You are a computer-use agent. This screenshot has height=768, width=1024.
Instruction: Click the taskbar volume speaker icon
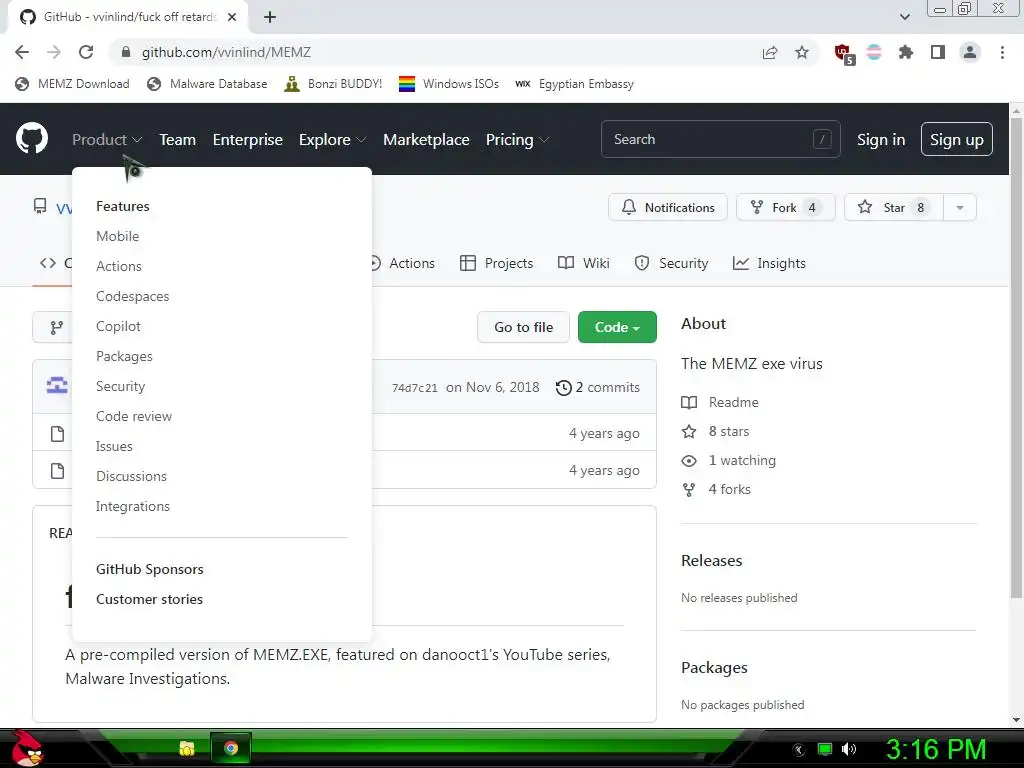coord(849,749)
